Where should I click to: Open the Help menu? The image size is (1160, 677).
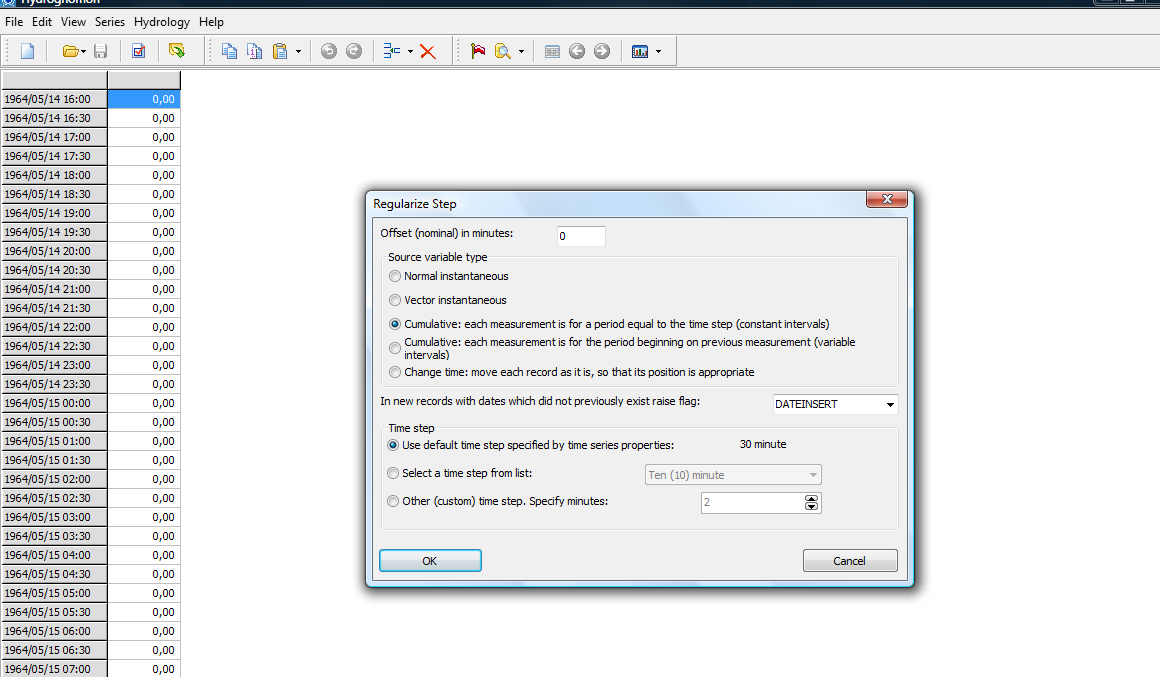click(x=211, y=22)
